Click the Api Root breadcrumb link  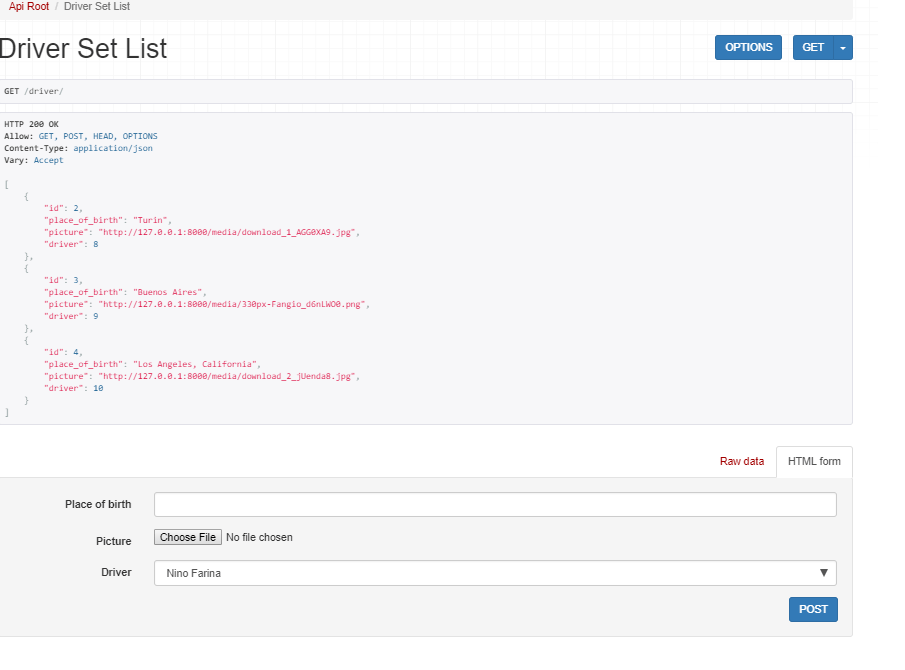point(28,6)
